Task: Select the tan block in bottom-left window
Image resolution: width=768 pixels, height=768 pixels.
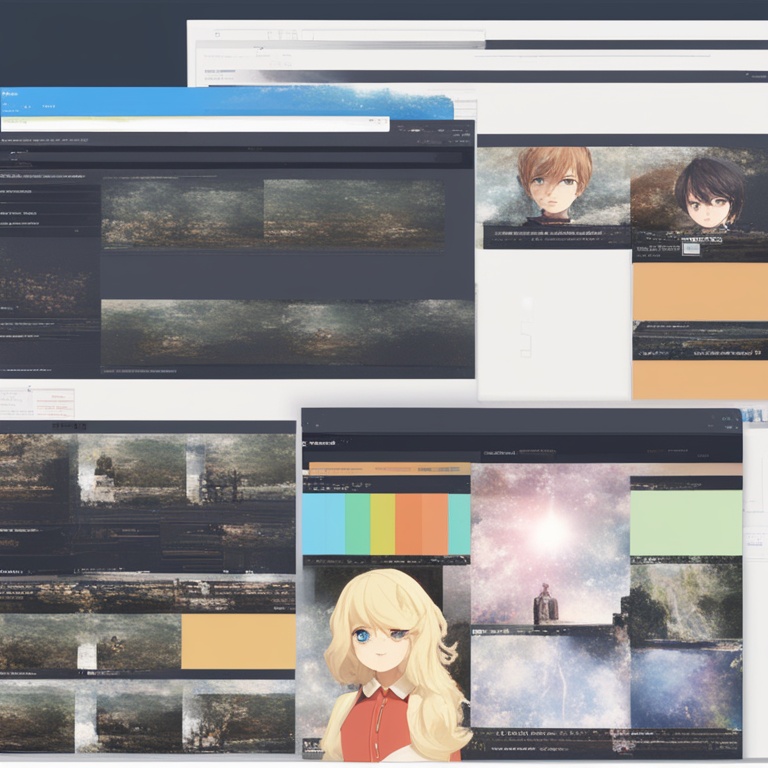Action: [x=239, y=641]
